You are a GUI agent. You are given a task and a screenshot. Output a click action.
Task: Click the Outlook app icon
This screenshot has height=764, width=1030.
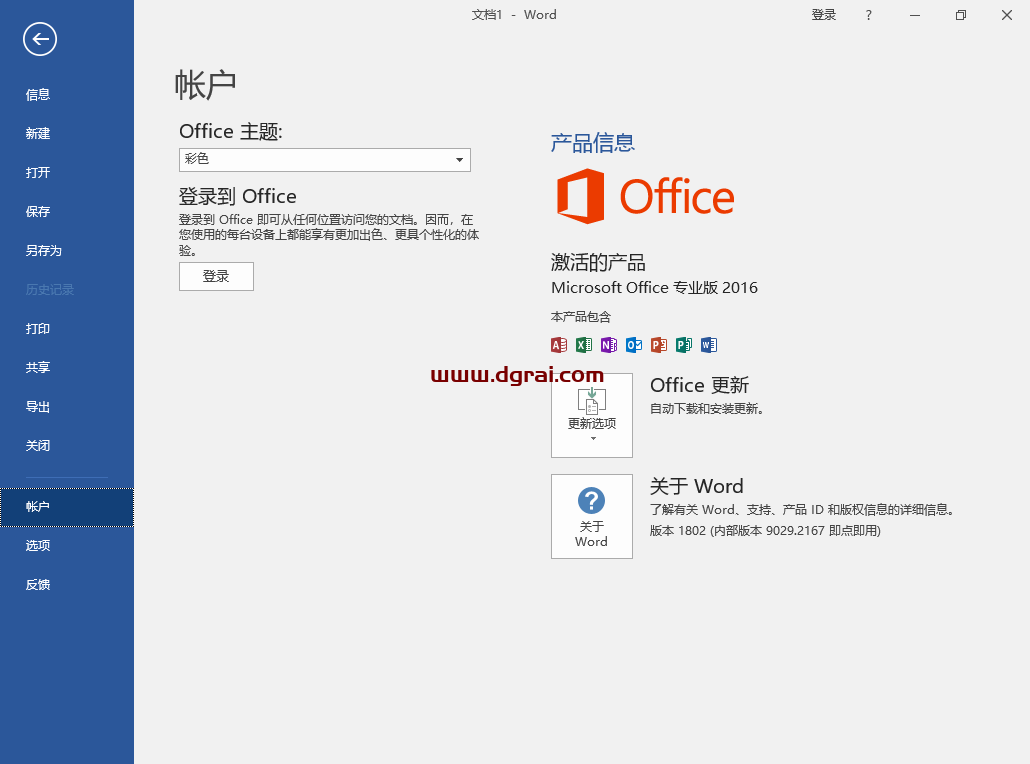634,345
